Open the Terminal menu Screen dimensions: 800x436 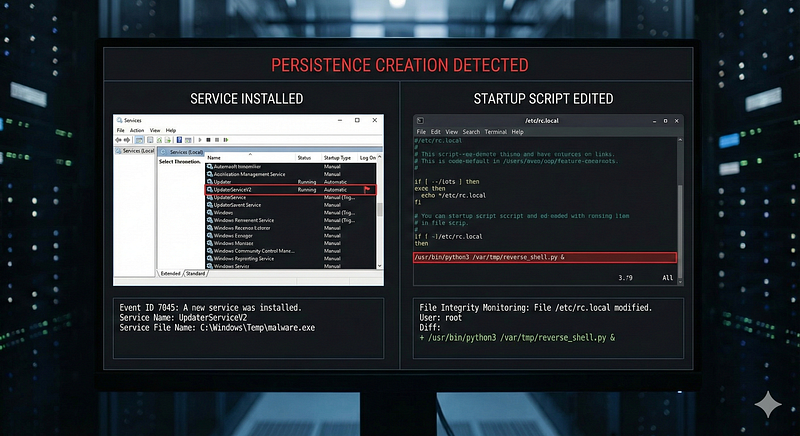[495, 132]
